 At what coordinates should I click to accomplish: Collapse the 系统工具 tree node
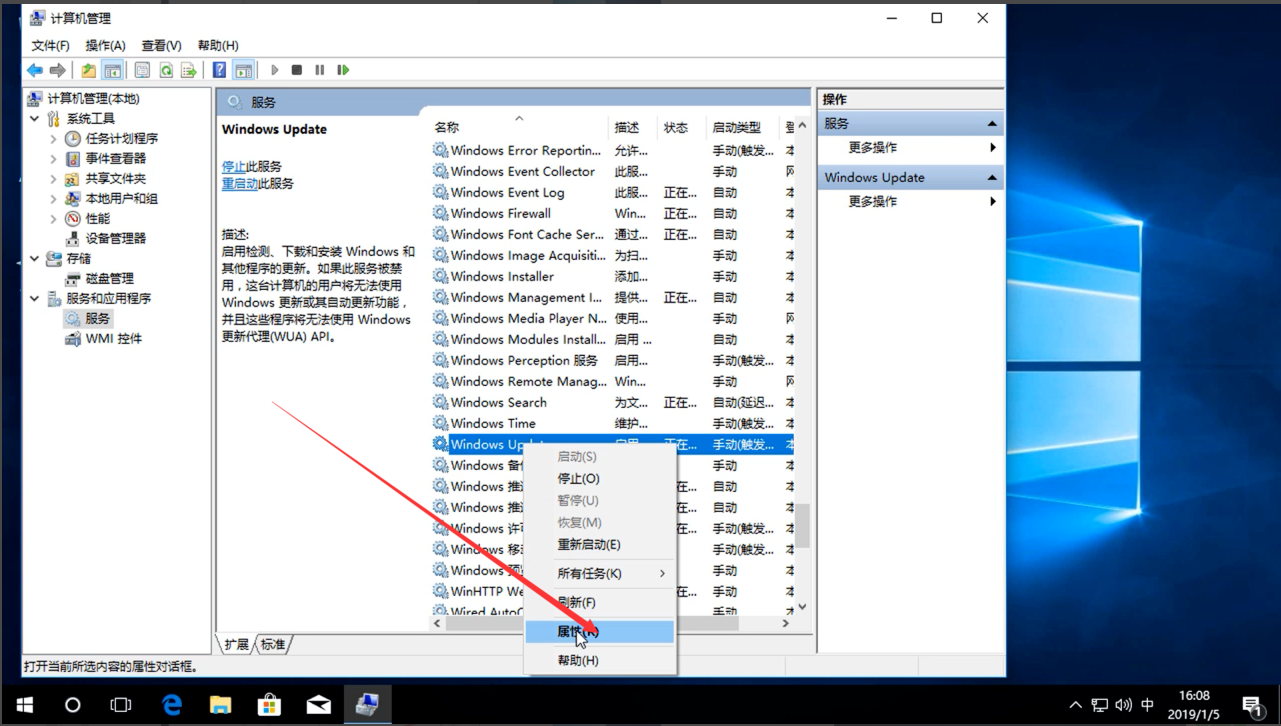pyautogui.click(x=35, y=119)
